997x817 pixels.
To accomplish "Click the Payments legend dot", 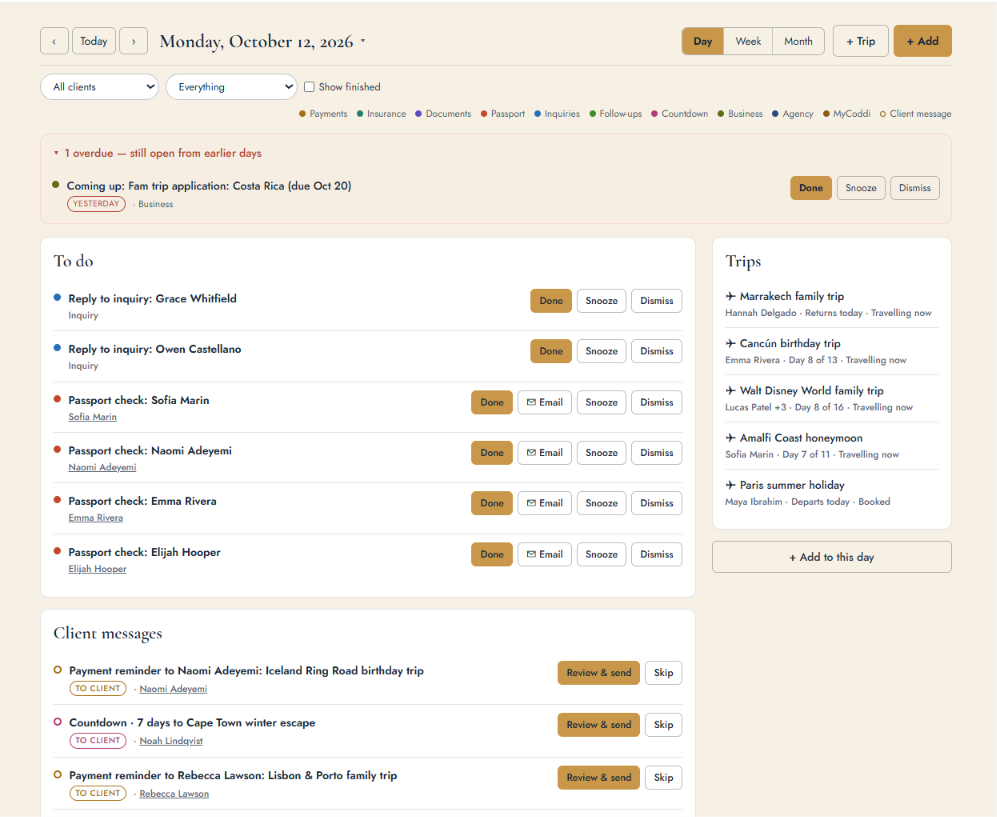I will tap(303, 114).
